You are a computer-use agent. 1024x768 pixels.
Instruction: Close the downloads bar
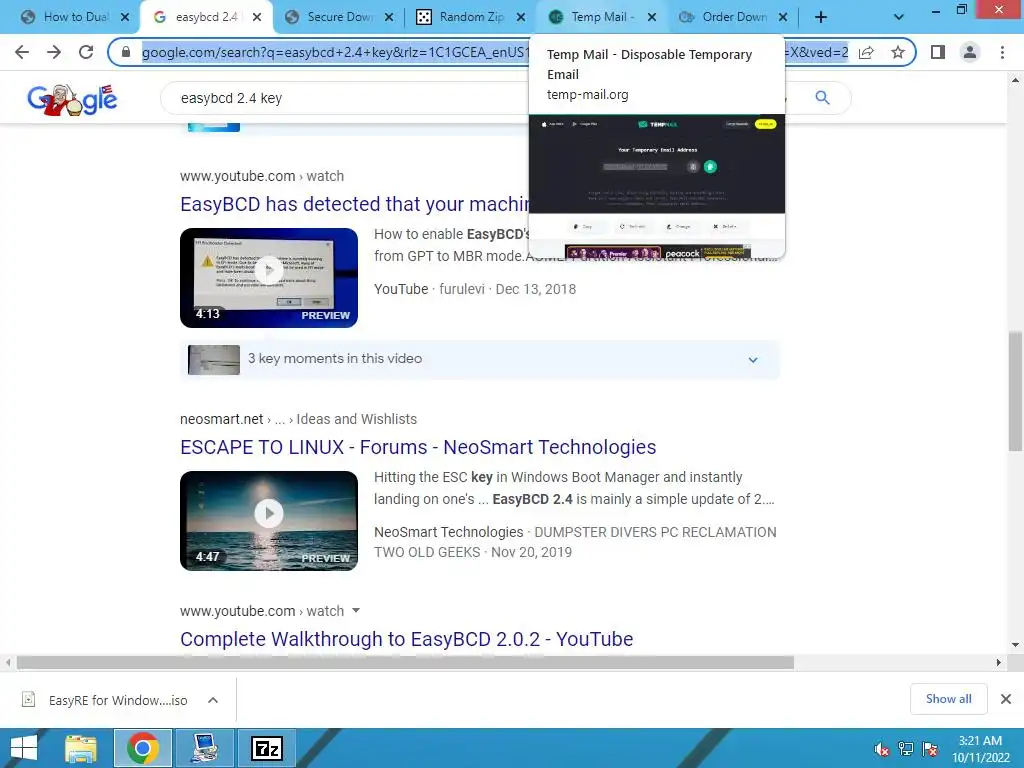tap(1006, 699)
